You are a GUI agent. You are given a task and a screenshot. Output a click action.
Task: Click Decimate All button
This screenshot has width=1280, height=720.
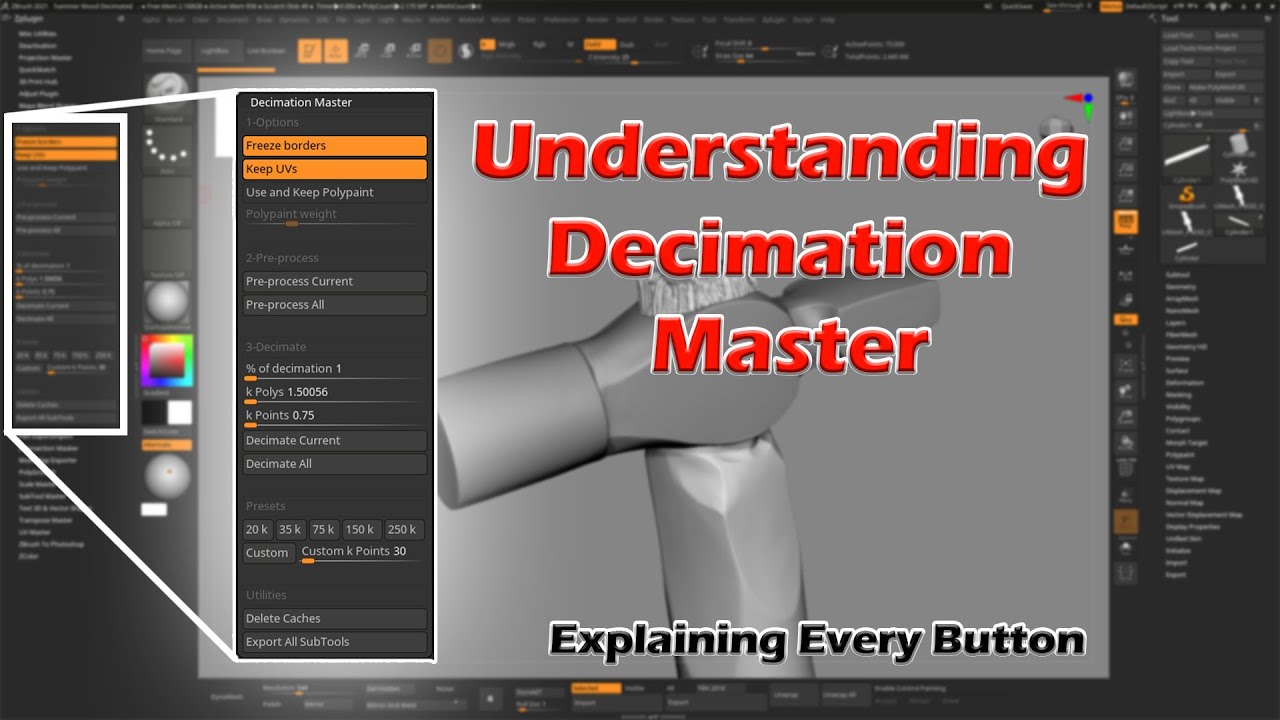(335, 464)
